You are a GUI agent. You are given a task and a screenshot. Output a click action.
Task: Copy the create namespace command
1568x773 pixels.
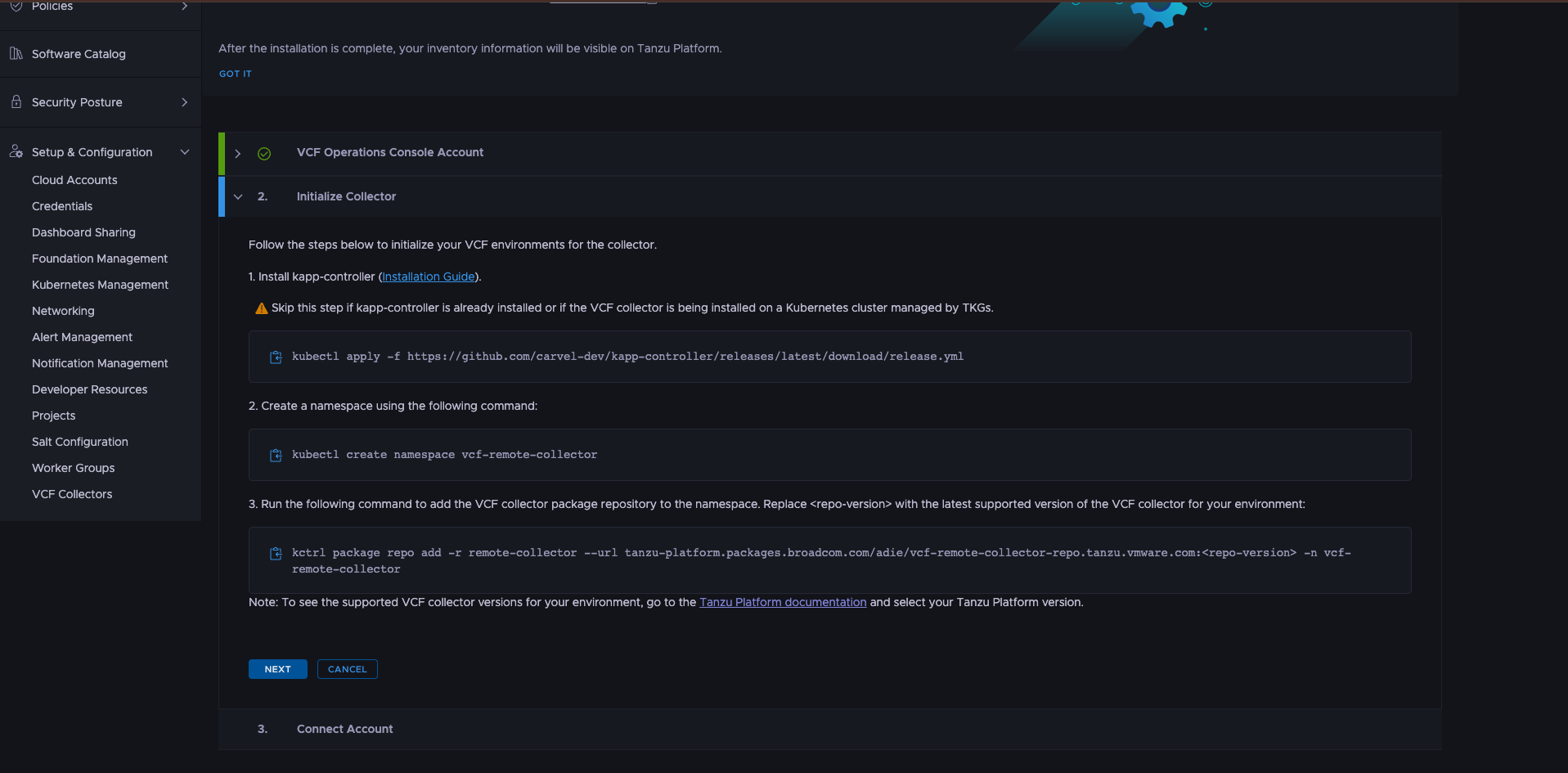tap(276, 455)
